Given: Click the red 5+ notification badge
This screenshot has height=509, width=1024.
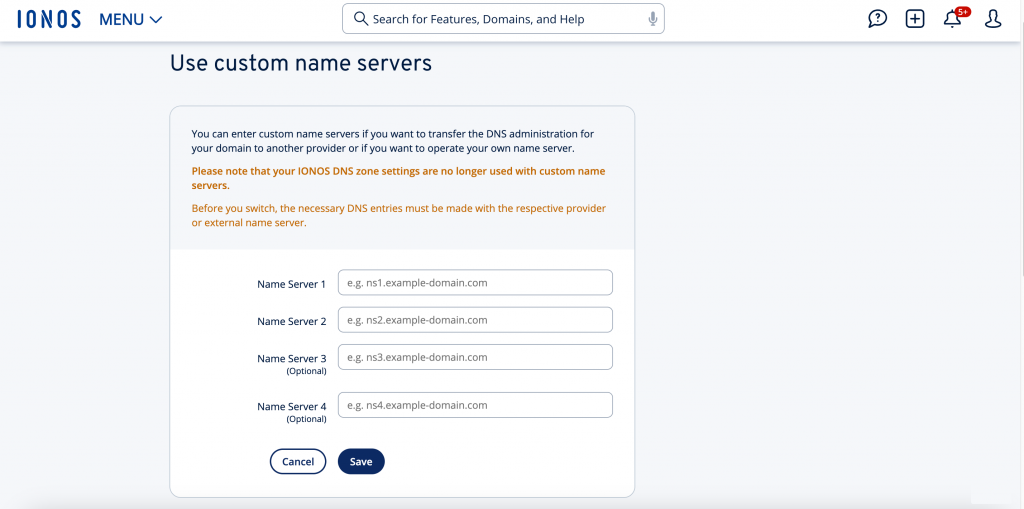Looking at the screenshot, I should click(963, 12).
